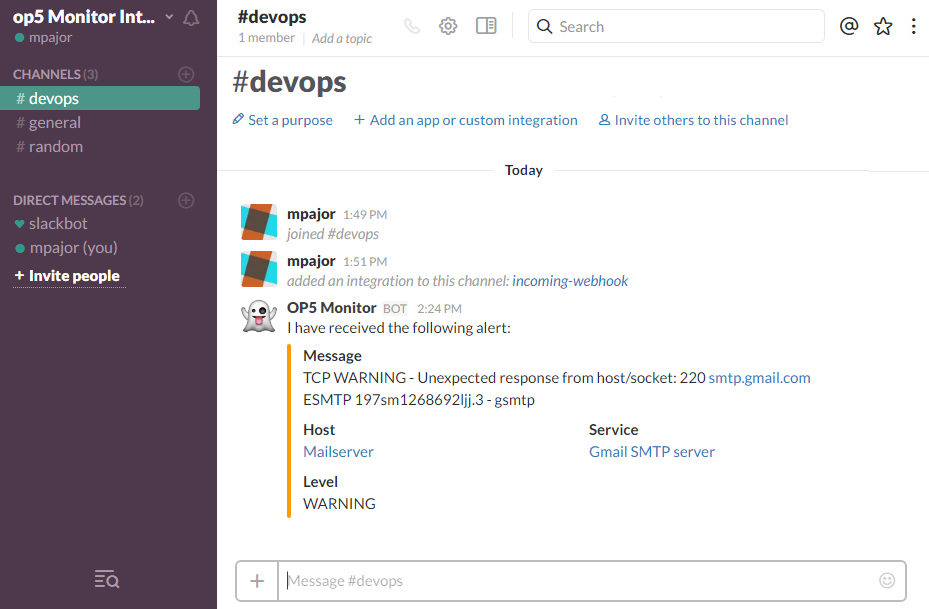Screen dimensions: 929x609
Task: Click mpajor avatar on integration message
Action: click(259, 269)
